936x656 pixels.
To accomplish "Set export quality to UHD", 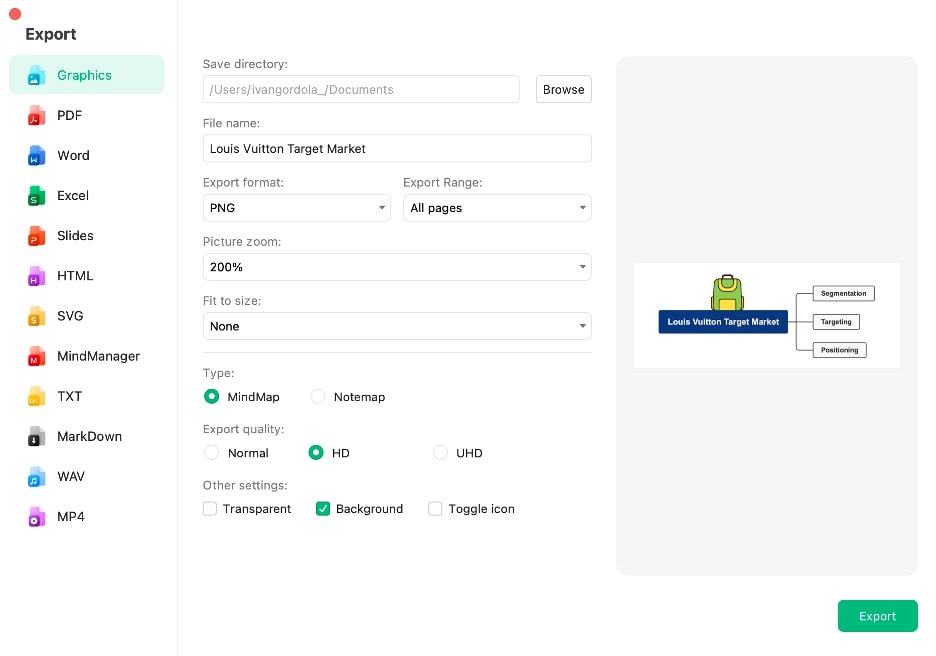I will [x=440, y=453].
